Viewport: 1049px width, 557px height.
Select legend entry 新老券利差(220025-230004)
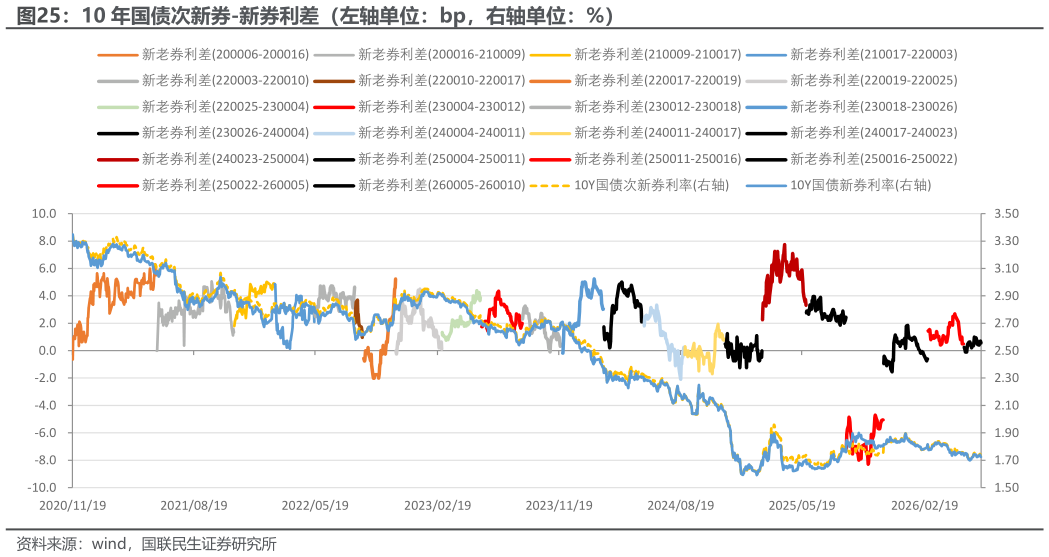tap(203, 107)
